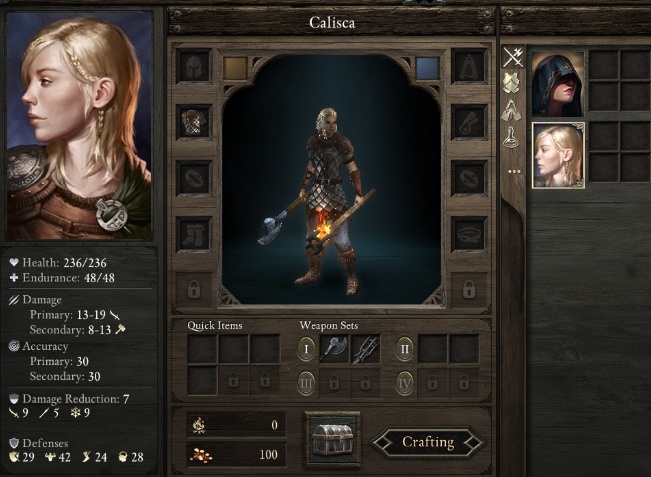
Task: Toggle locked weapon set III
Action: (x=306, y=383)
